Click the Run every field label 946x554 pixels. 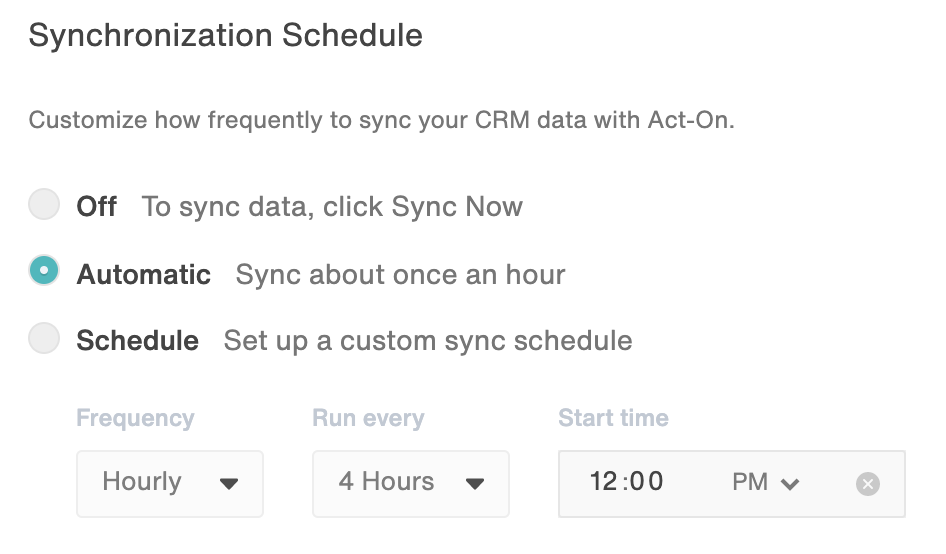pos(368,418)
